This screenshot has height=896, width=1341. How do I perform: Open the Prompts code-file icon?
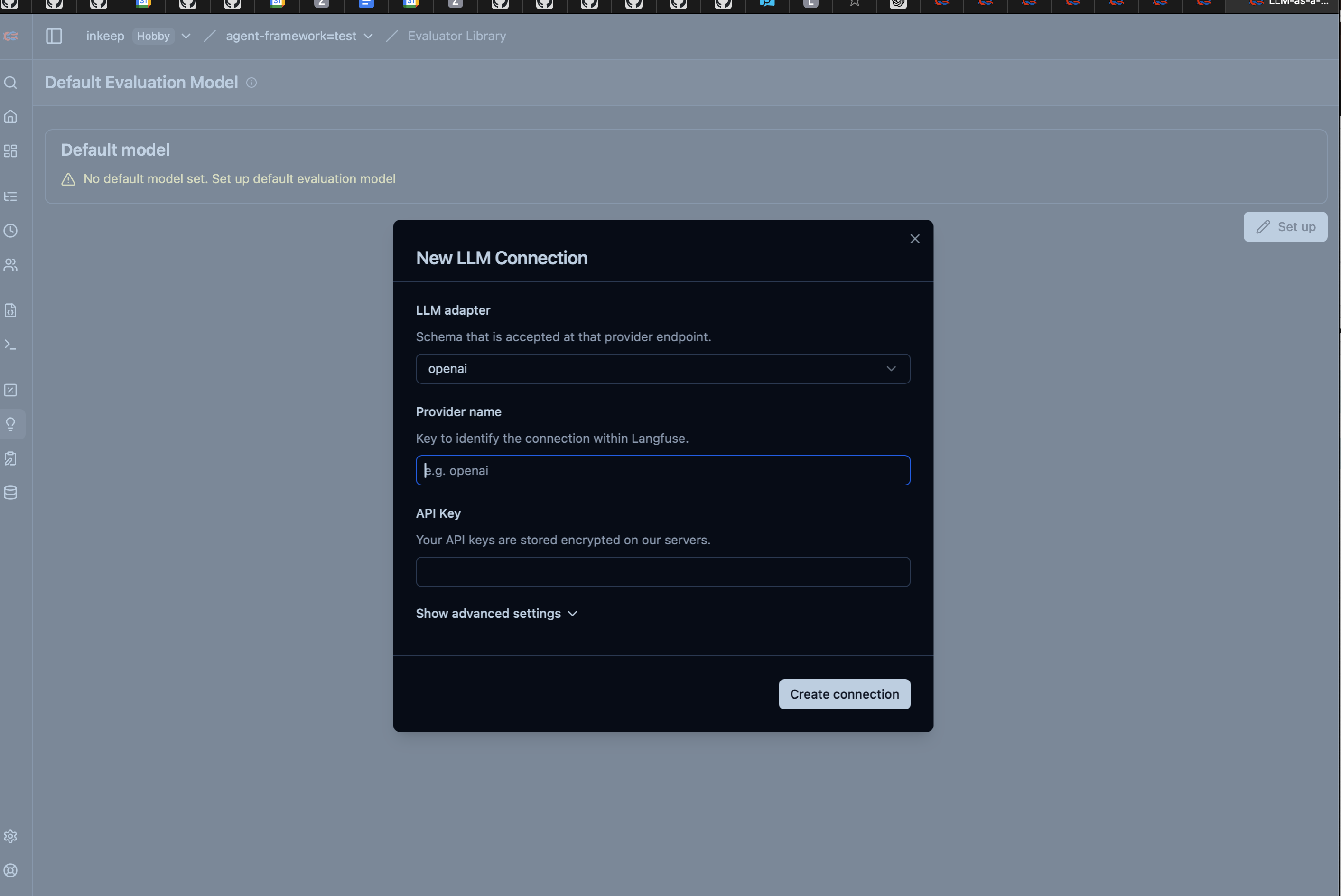coord(10,310)
